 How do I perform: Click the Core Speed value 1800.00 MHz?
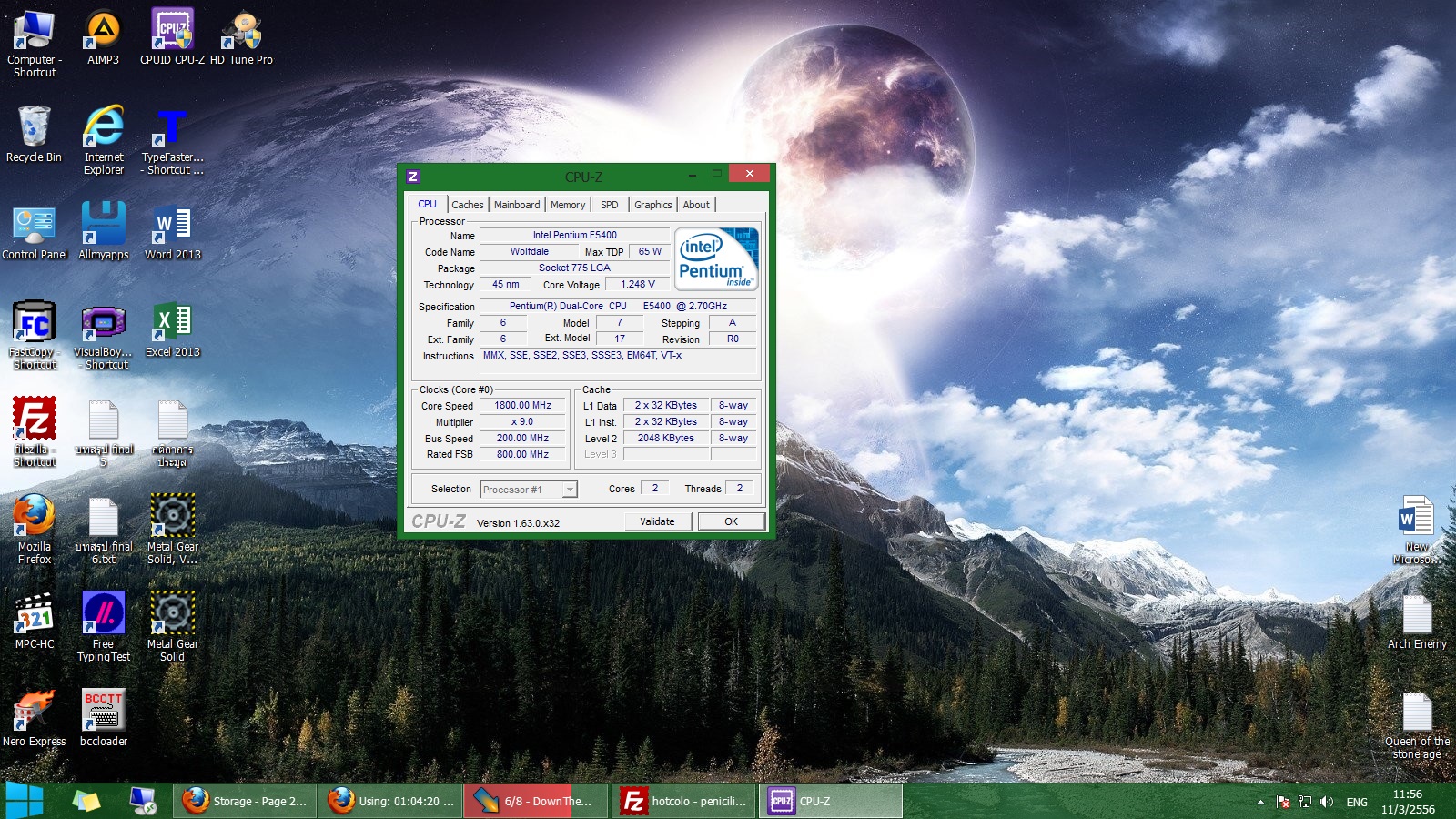coord(523,406)
